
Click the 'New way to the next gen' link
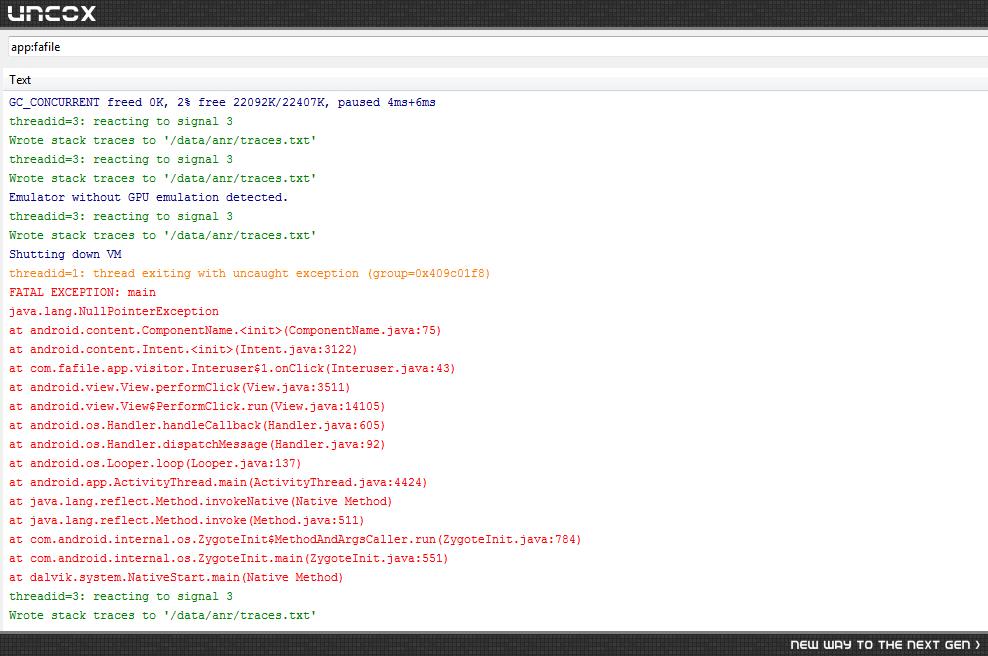coord(885,644)
